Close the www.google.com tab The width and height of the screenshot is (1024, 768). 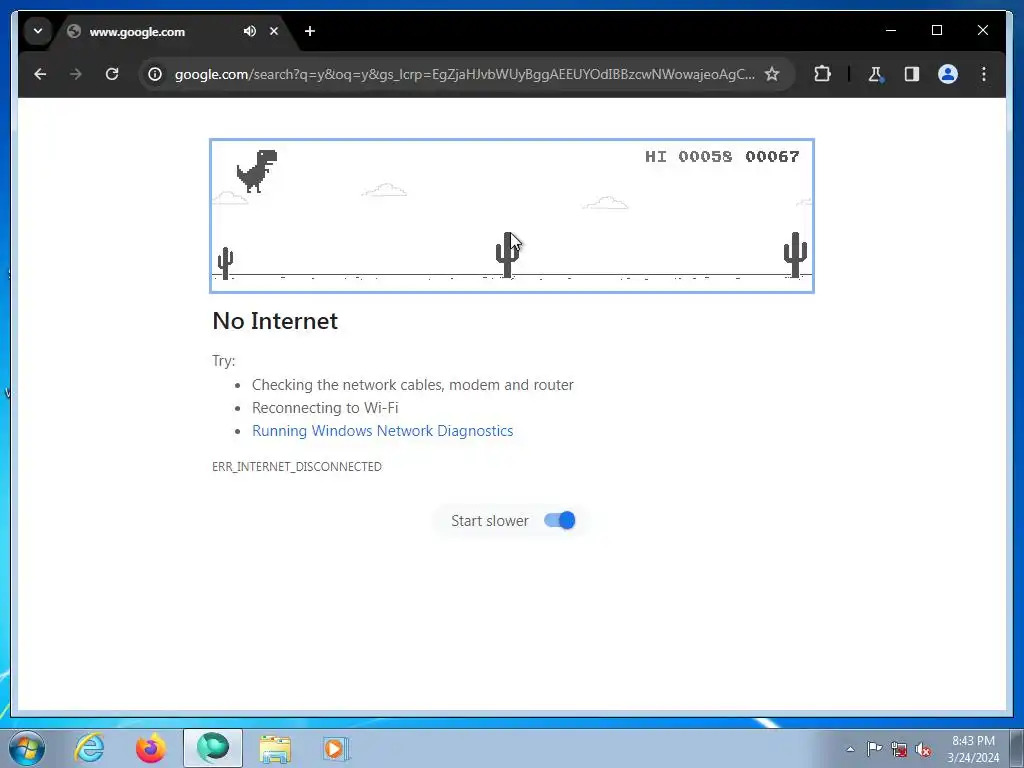(274, 31)
